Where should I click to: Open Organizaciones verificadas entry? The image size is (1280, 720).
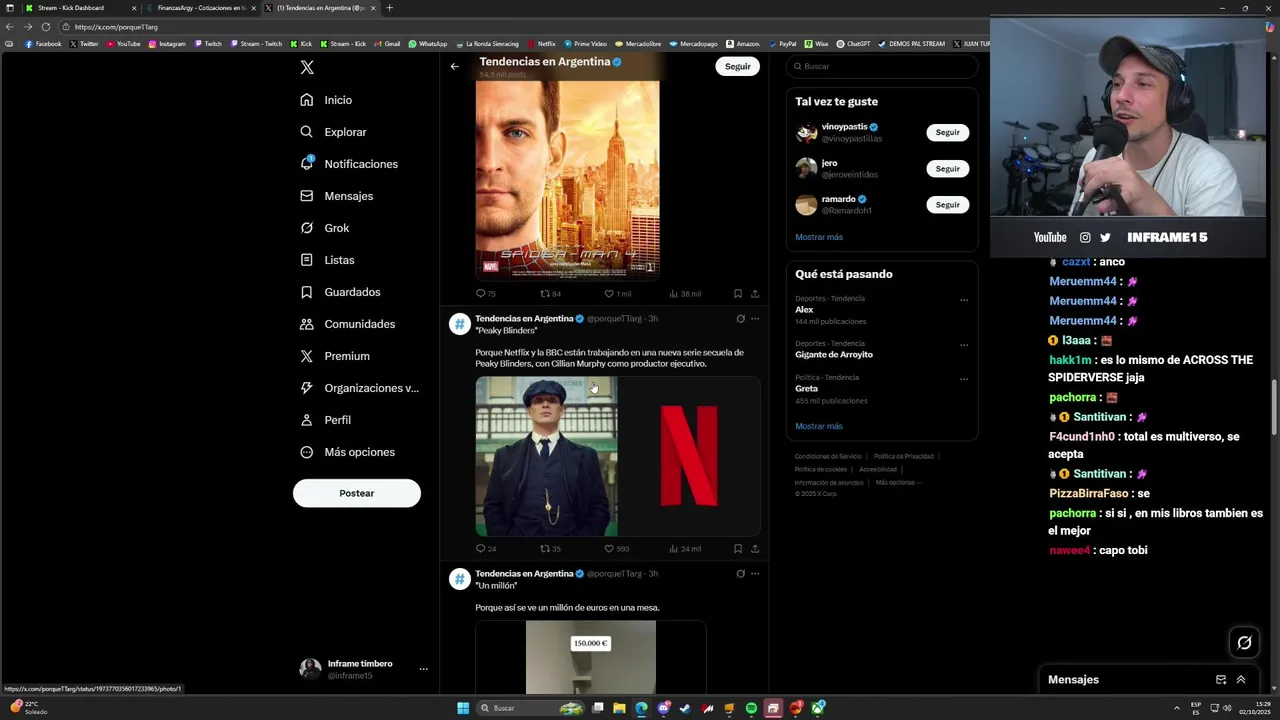[360, 388]
